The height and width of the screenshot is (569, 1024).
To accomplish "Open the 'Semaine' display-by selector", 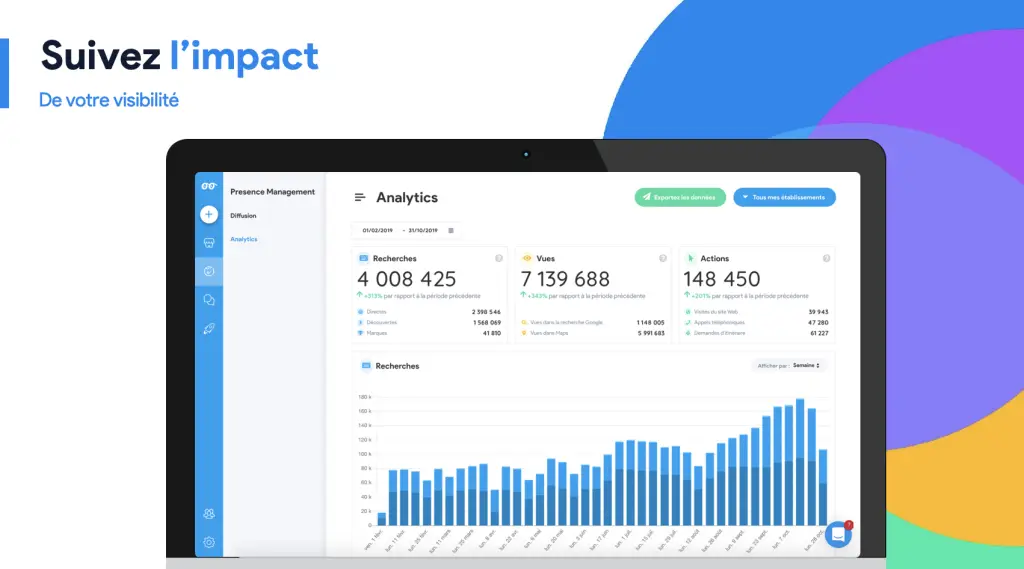I will pos(806,366).
